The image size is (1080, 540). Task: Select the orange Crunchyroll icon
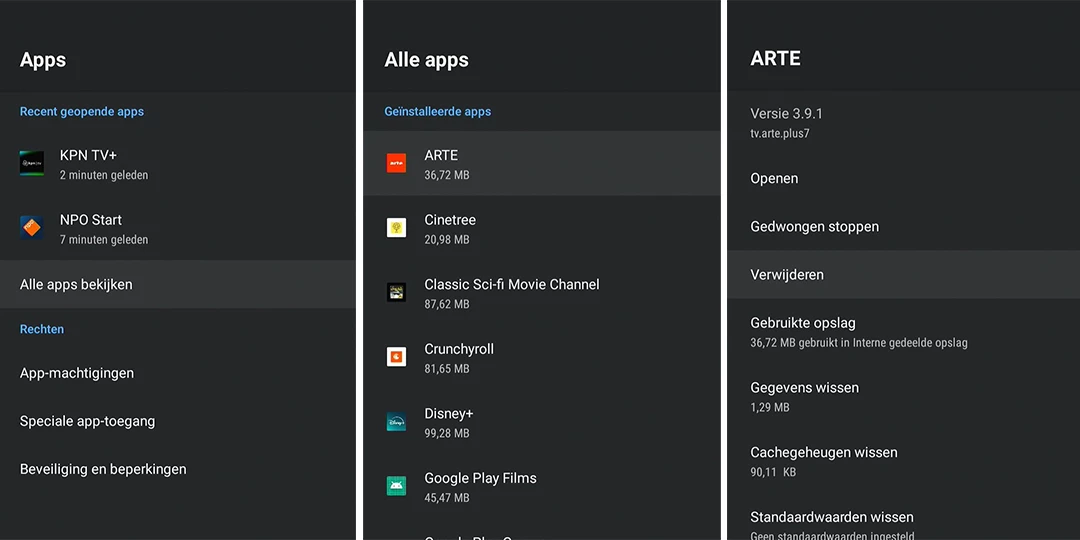(397, 357)
